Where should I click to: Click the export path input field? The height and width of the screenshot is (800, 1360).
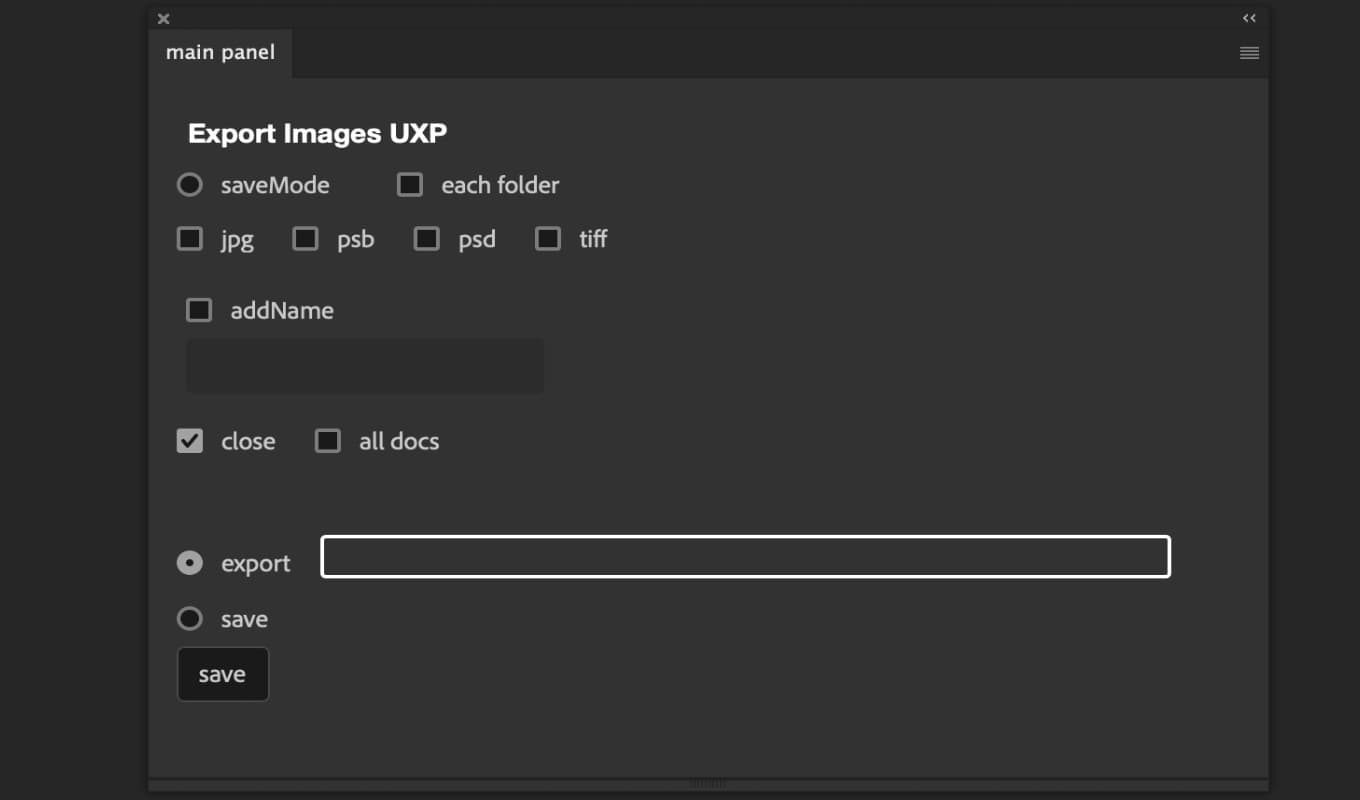(x=745, y=557)
